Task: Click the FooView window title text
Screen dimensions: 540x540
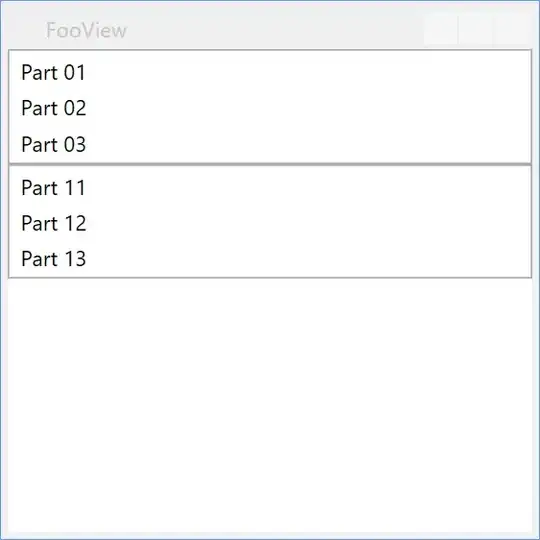Action: [86, 30]
